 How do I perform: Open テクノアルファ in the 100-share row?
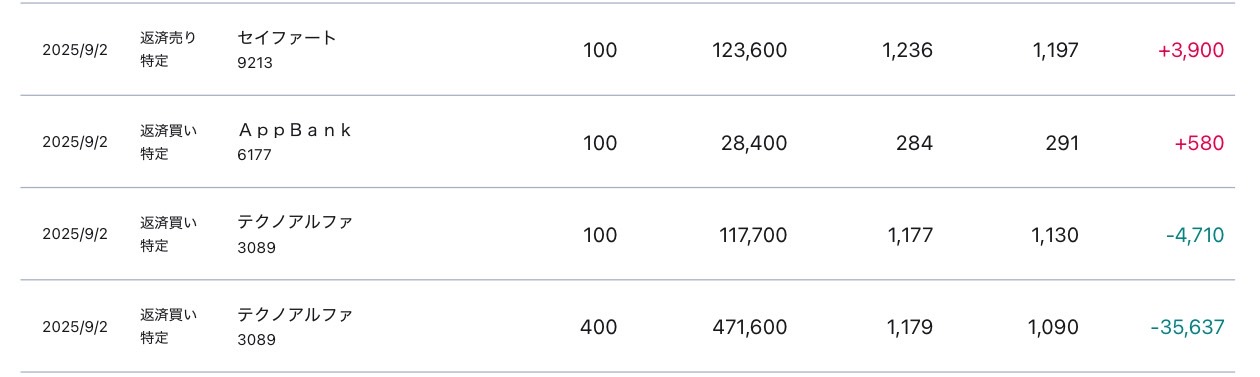point(295,222)
